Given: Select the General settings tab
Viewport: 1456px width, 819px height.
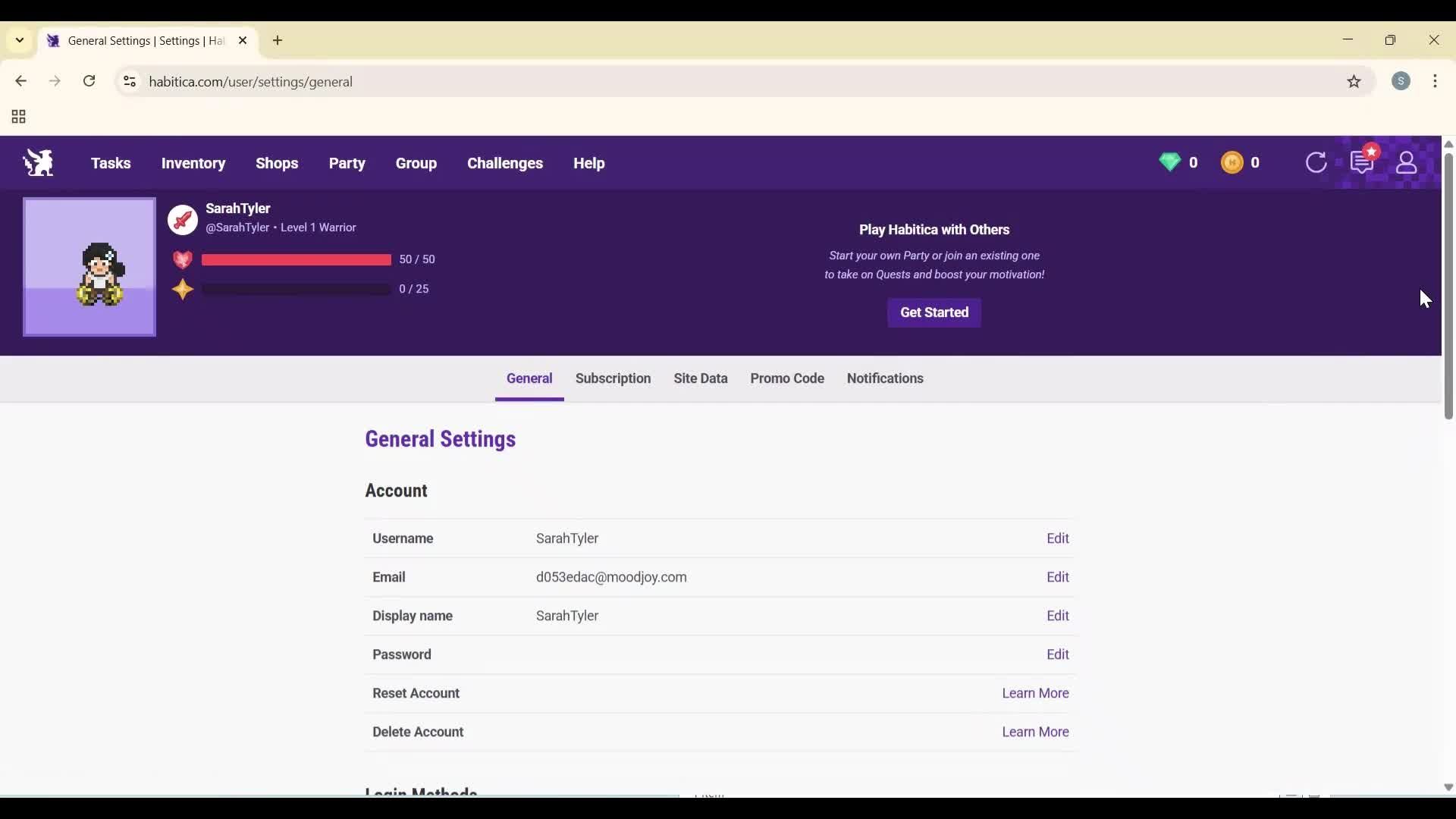Looking at the screenshot, I should pos(529,378).
